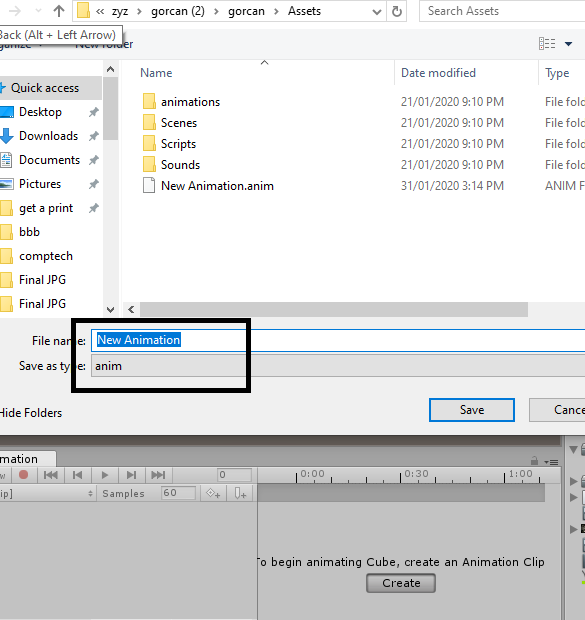Jump to last keyframe of animation
Viewport: 585px width, 620px height.
click(x=158, y=474)
